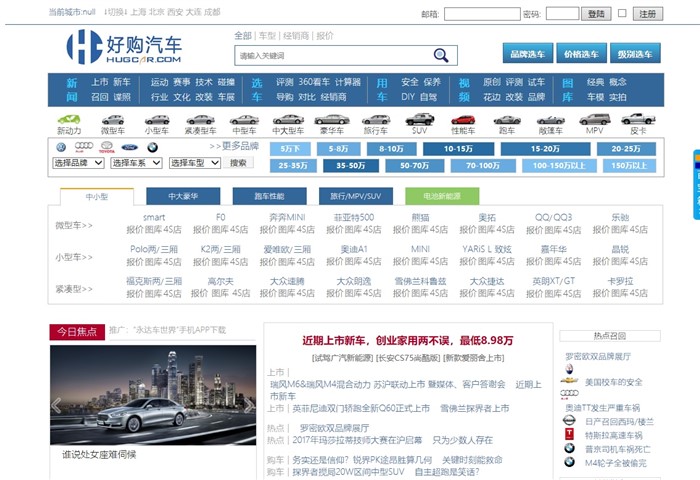Open the 好购汽车 HUGCAR.COM logo
700x480 pixels.
(124, 47)
